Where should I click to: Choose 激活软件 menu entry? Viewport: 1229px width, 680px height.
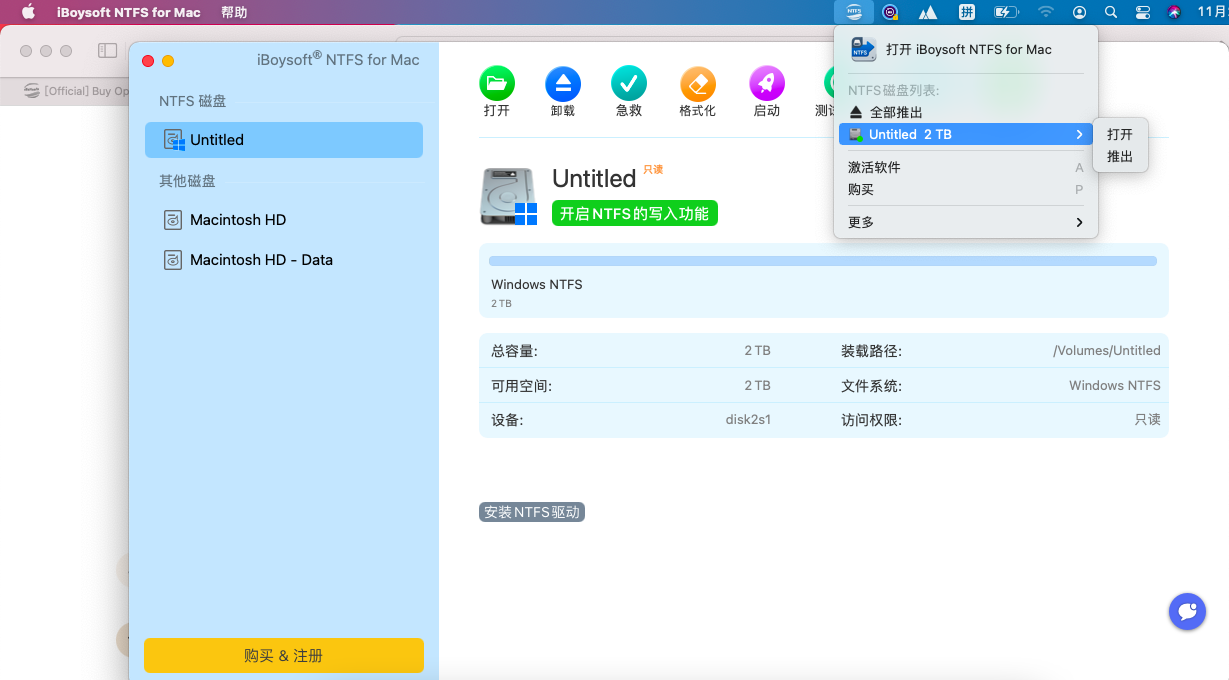[x=966, y=167]
